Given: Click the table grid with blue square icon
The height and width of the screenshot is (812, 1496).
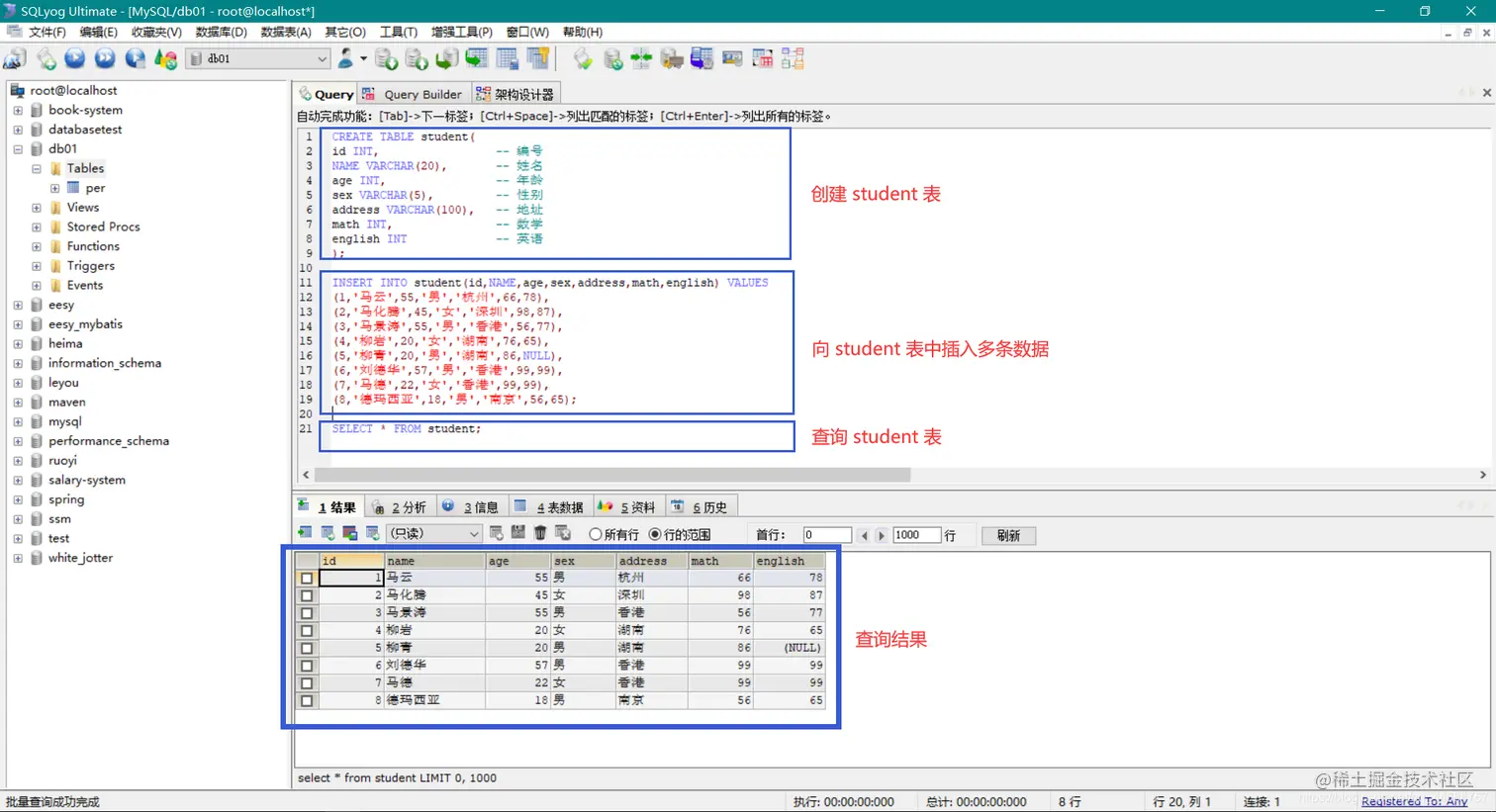Looking at the screenshot, I should 508,59.
